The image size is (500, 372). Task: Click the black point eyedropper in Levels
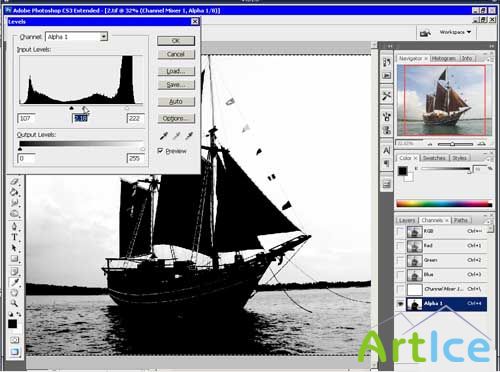point(164,135)
